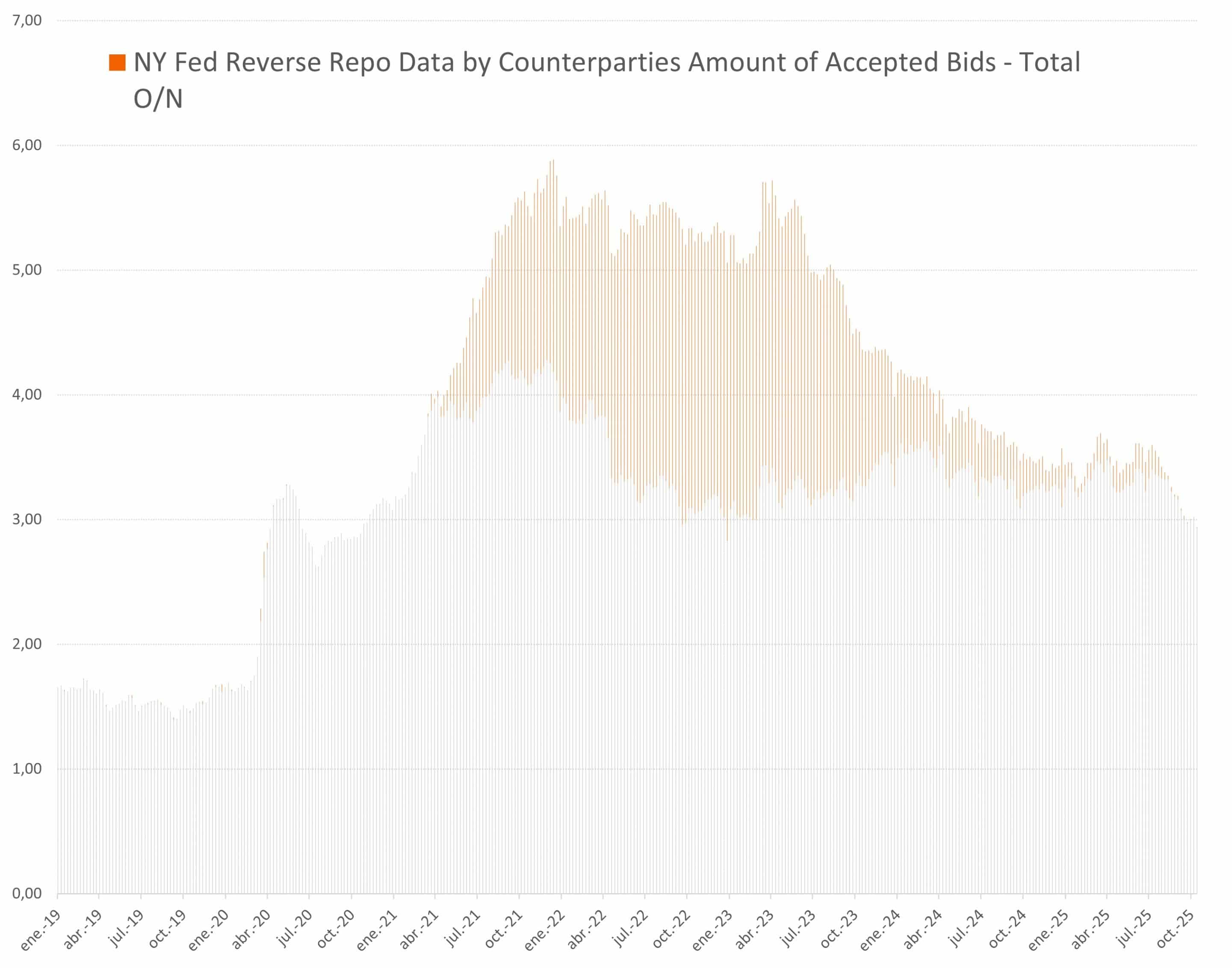Click the 4,00 y-axis label
Viewport: 1232px width, 968px height.
point(27,394)
